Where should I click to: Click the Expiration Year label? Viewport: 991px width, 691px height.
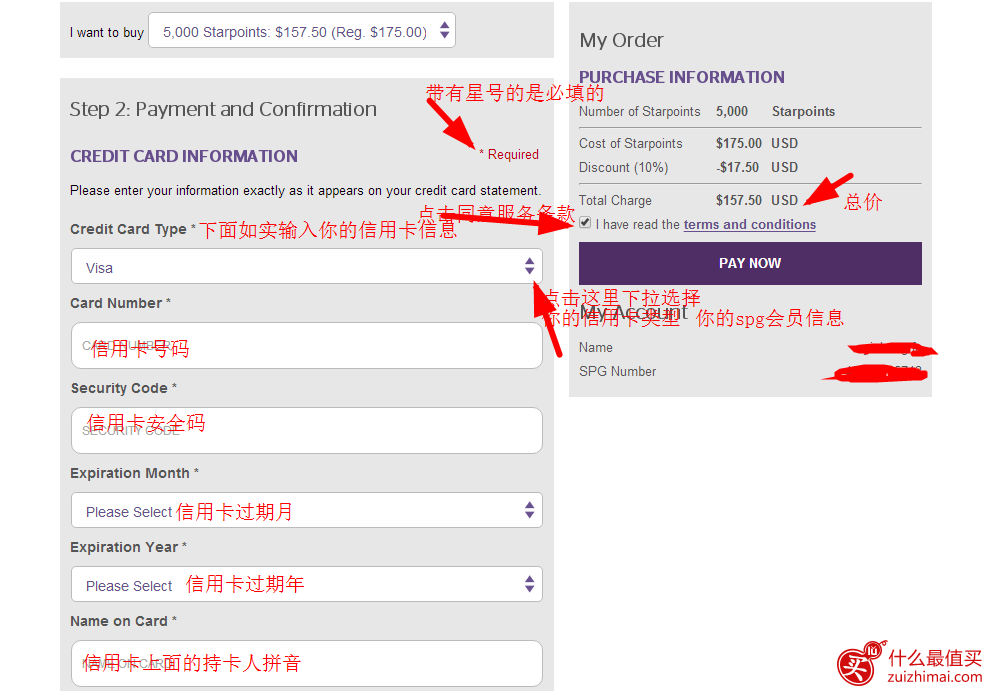124,547
